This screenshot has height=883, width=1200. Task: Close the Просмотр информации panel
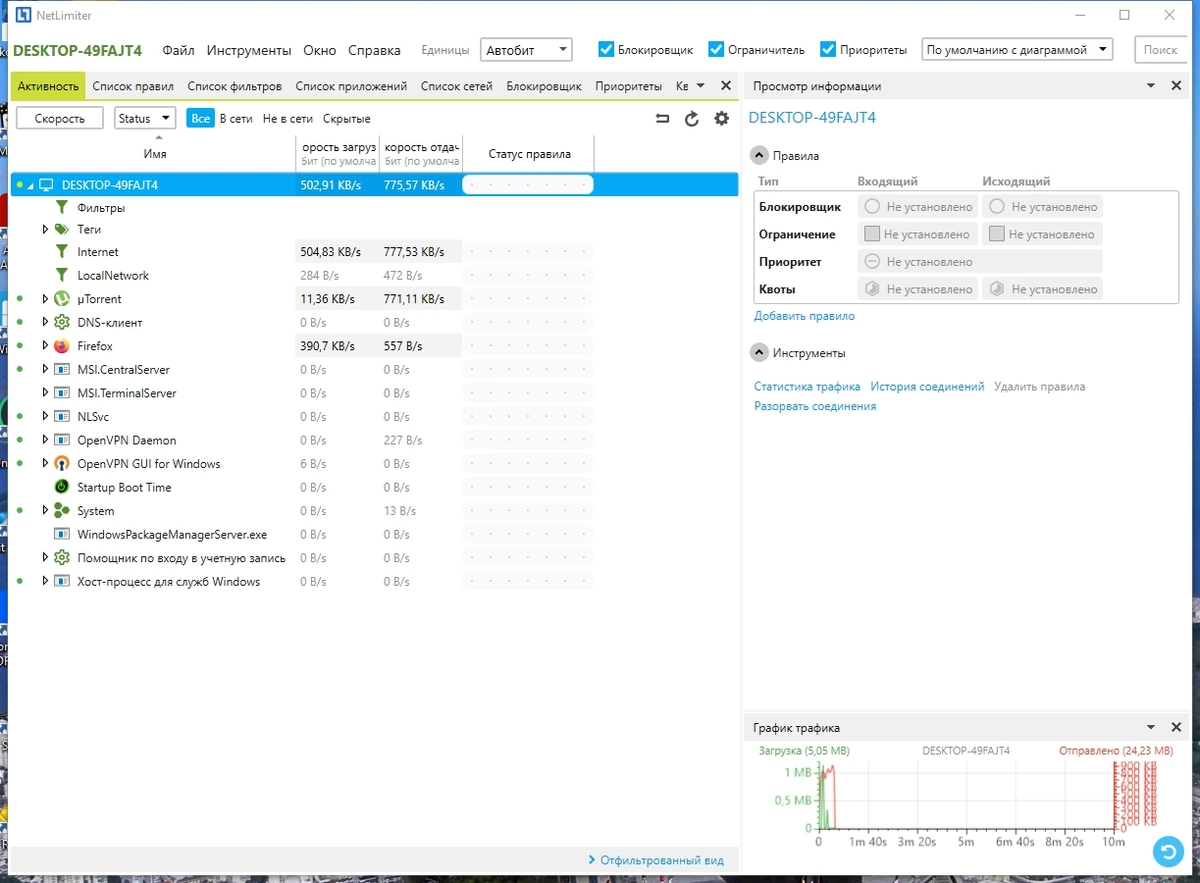[1176, 86]
